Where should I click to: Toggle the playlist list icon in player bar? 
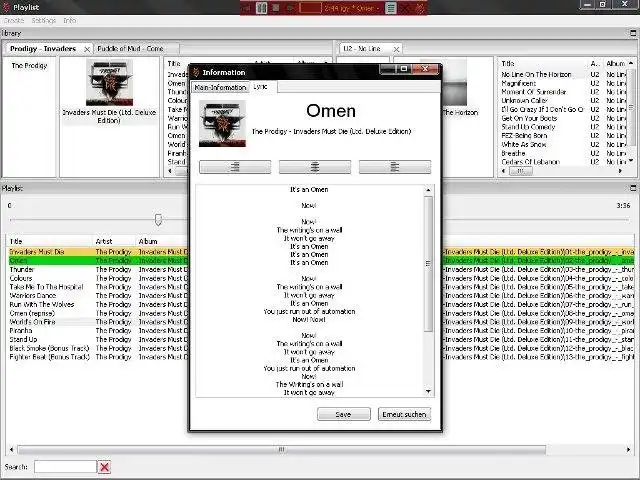tap(391, 8)
